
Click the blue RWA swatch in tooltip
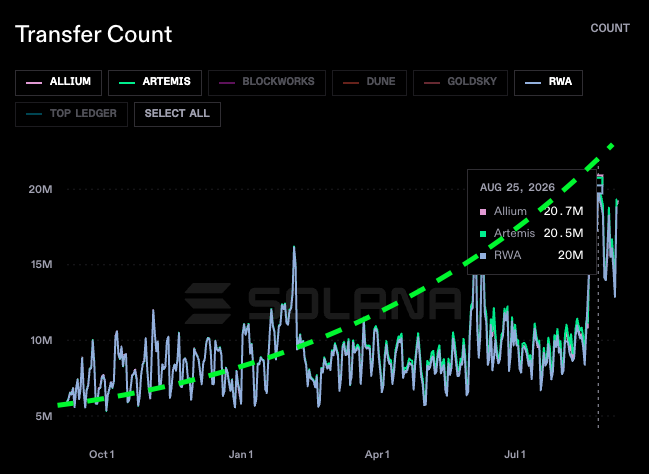[x=483, y=256]
